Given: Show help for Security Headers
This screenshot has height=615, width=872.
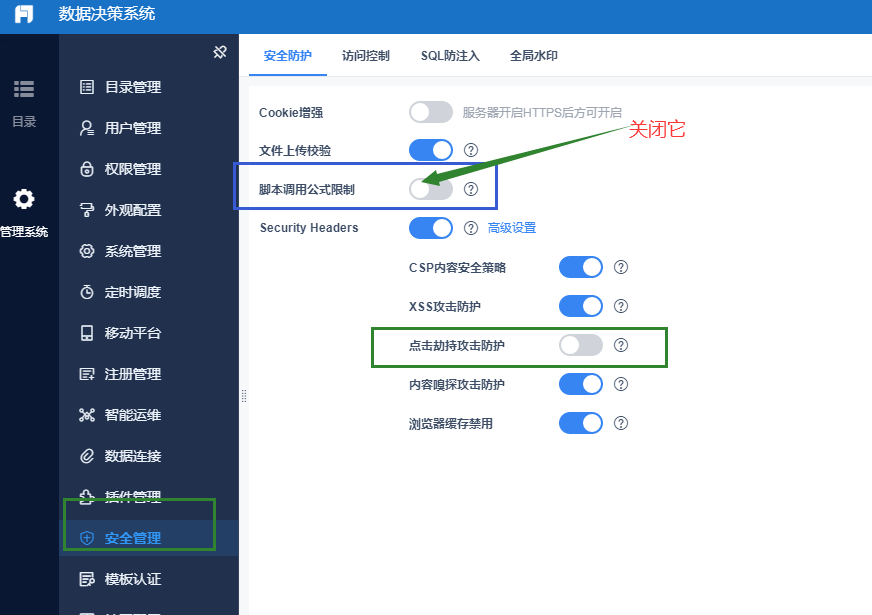Looking at the screenshot, I should pos(471,228).
